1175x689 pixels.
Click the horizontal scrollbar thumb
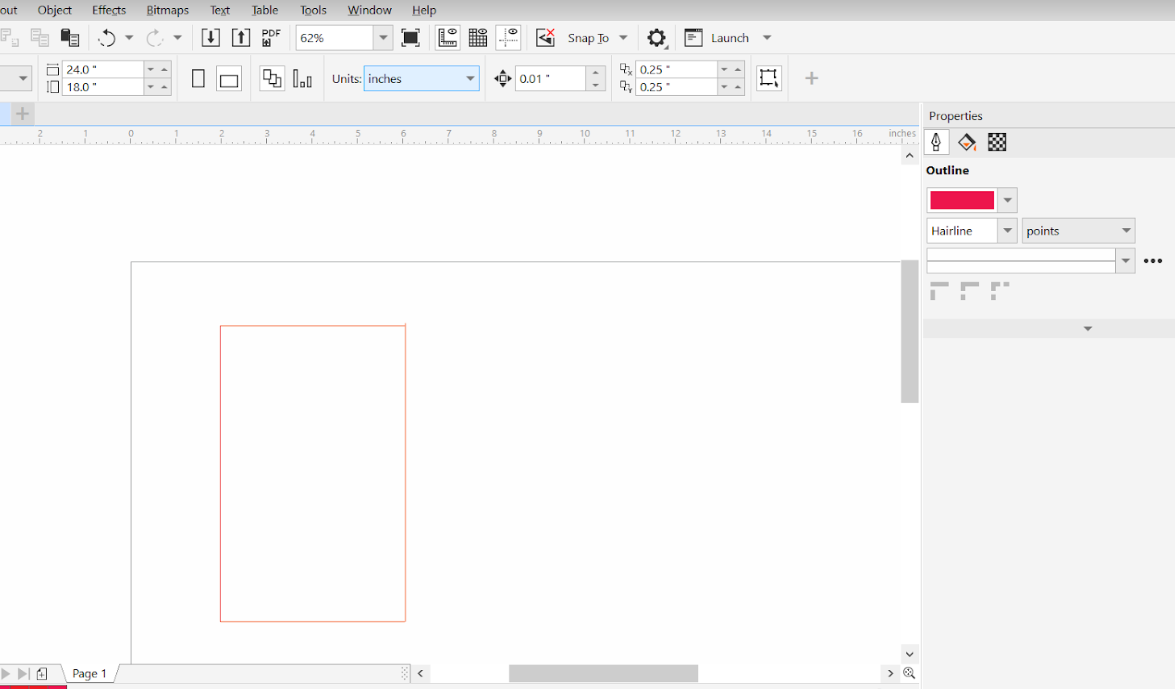tap(603, 673)
